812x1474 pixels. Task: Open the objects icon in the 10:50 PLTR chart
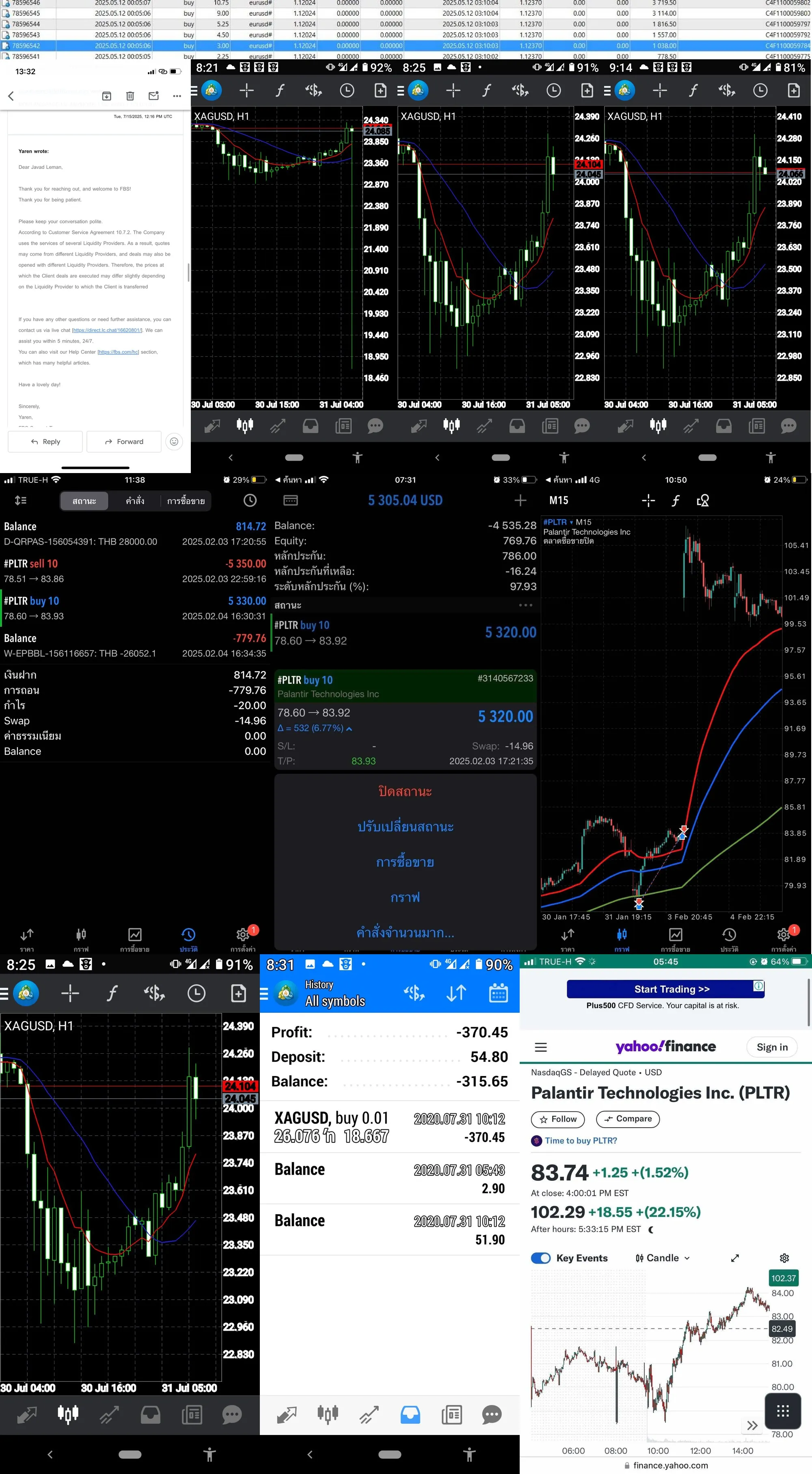tap(703, 501)
